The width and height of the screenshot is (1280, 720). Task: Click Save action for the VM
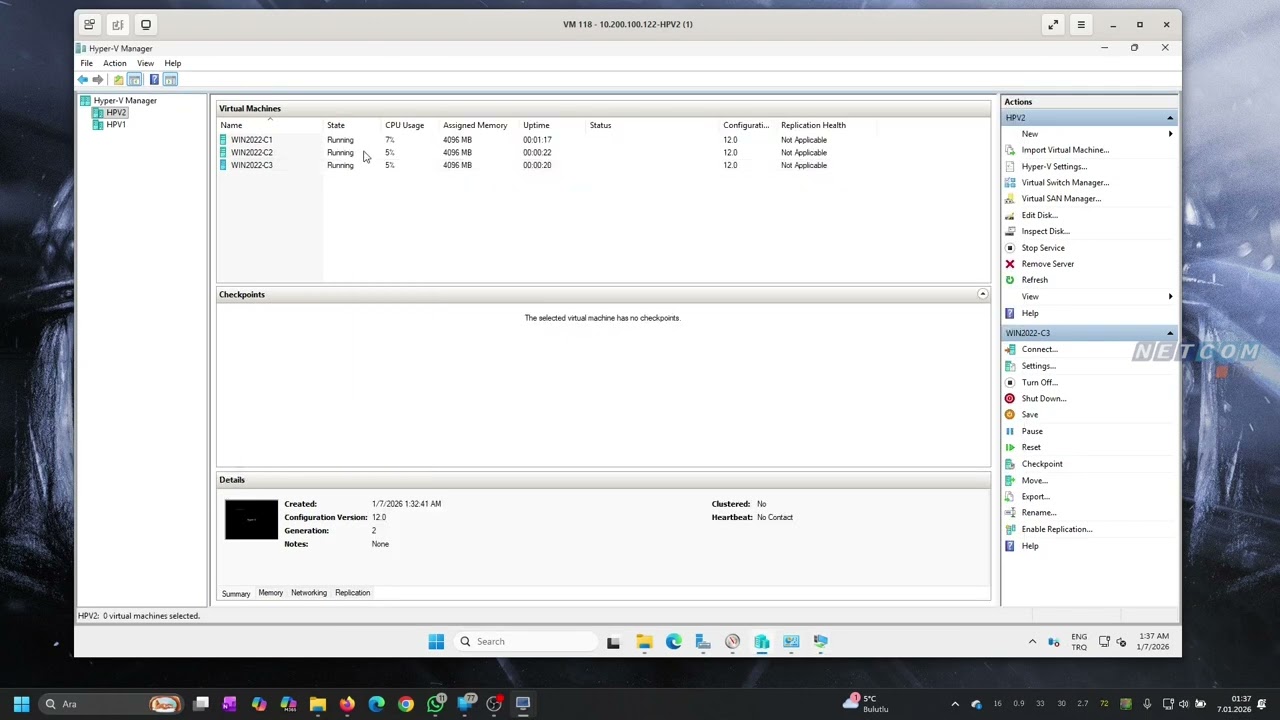1029,414
